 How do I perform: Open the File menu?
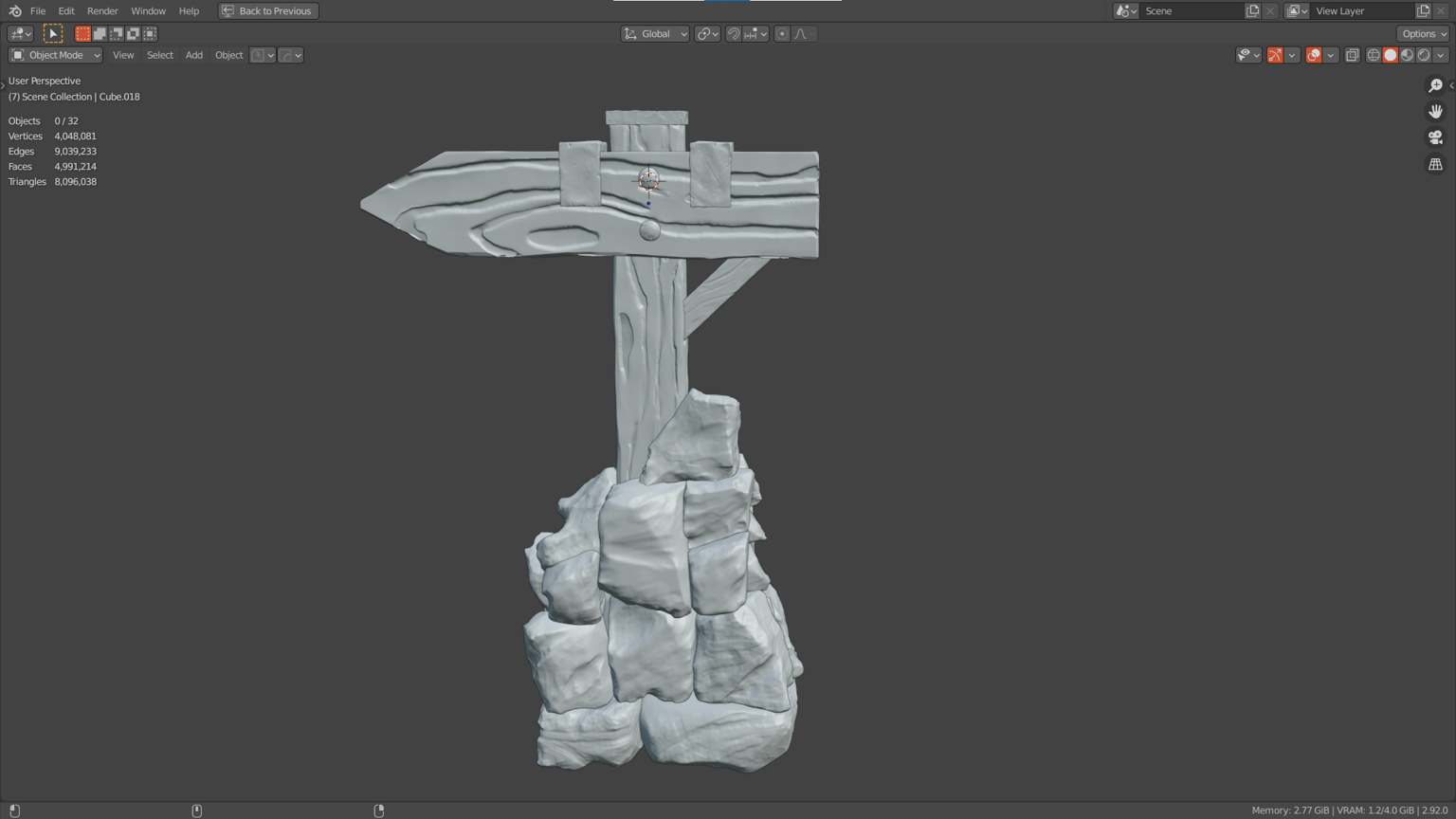point(38,10)
